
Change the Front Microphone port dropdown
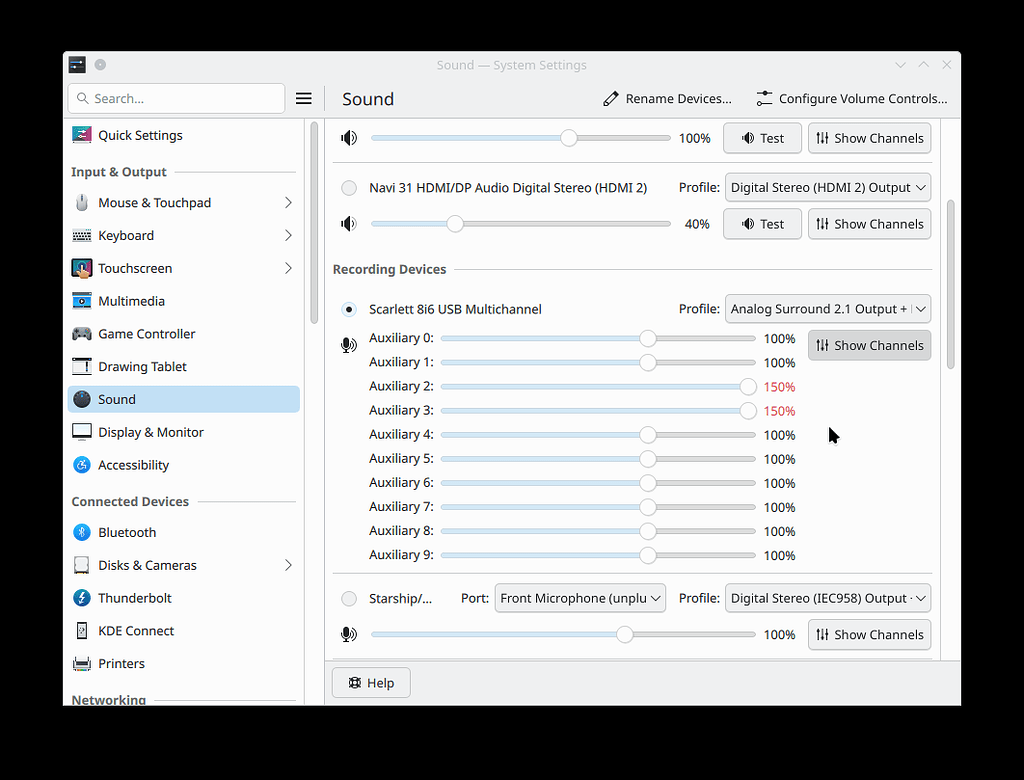pyautogui.click(x=580, y=597)
